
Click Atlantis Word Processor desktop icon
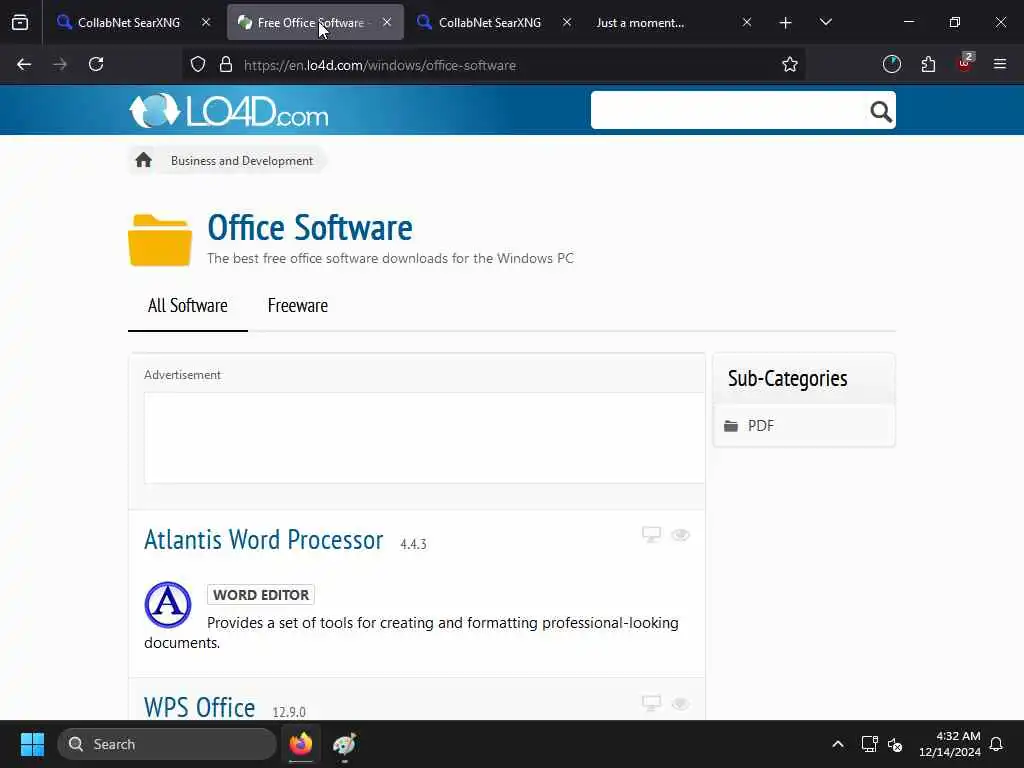[x=651, y=535]
